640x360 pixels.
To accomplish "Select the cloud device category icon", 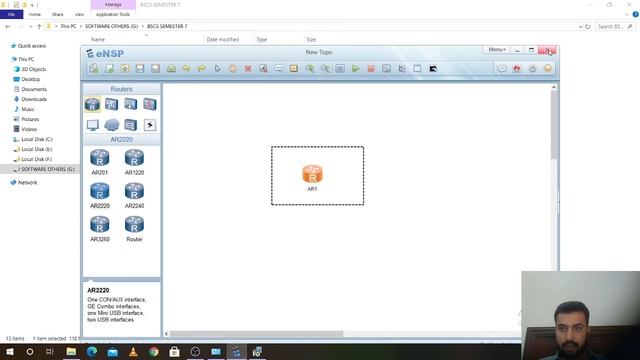I will [111, 125].
